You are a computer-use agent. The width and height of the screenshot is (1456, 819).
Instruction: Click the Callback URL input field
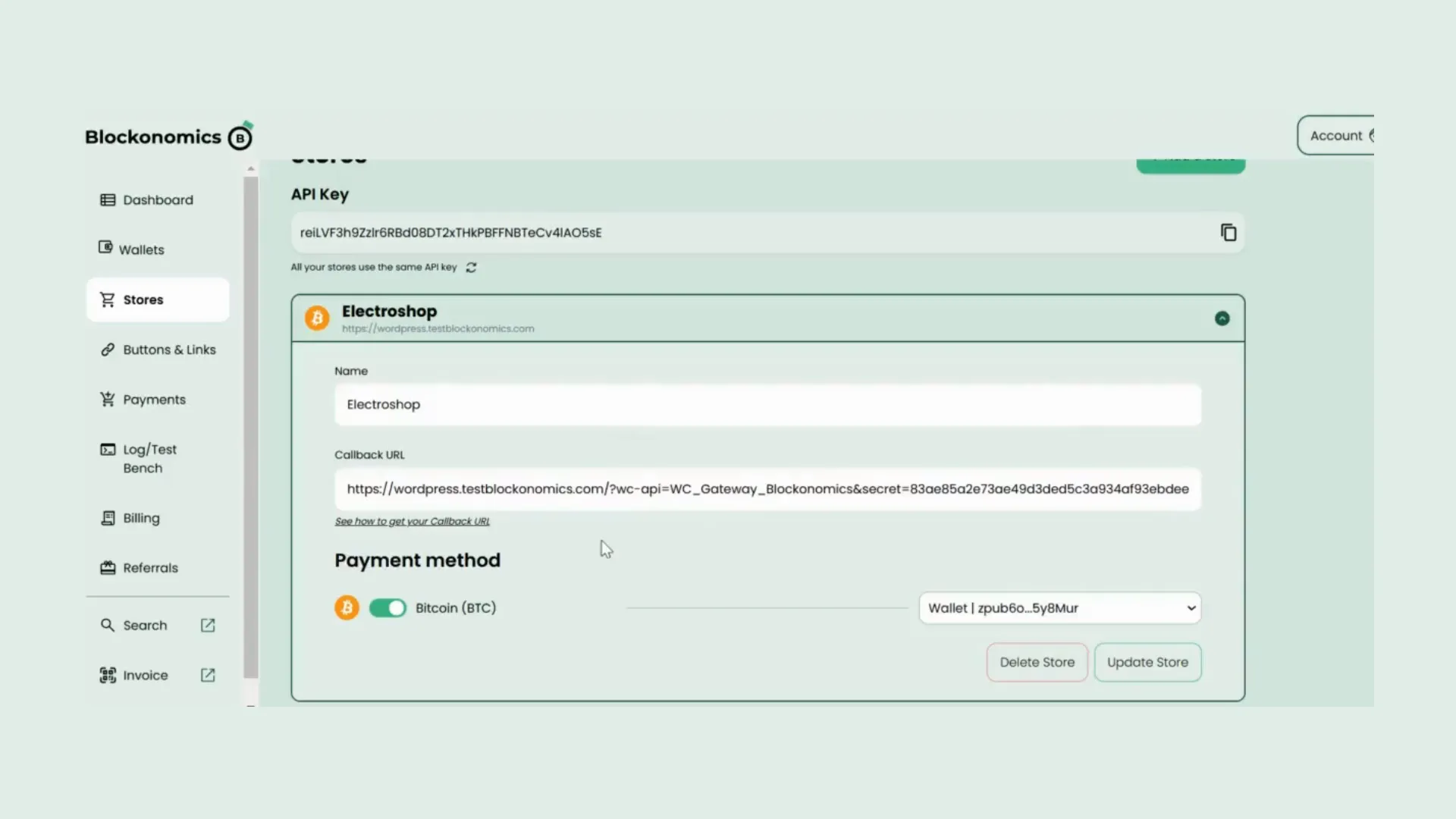767,489
